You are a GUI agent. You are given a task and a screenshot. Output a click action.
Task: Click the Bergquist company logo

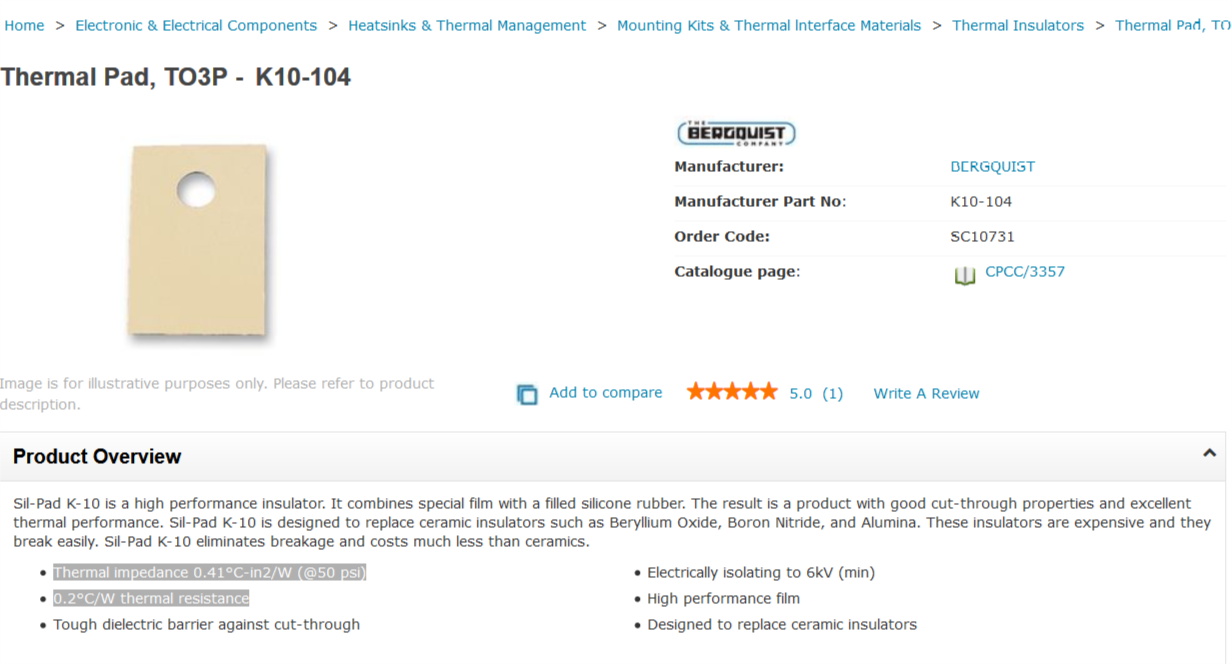point(736,133)
